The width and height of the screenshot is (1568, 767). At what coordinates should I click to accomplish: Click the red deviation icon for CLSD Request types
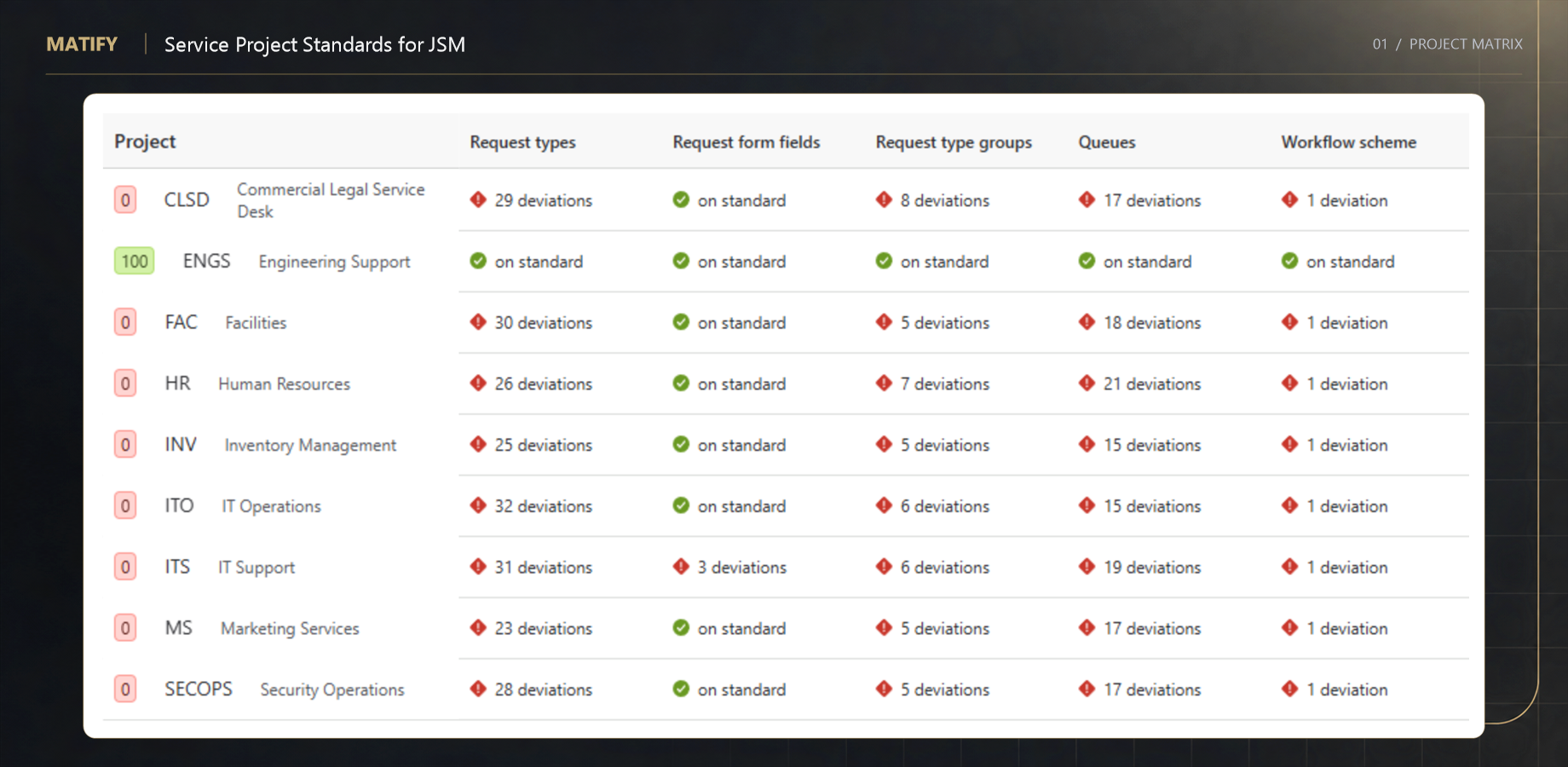coord(478,199)
